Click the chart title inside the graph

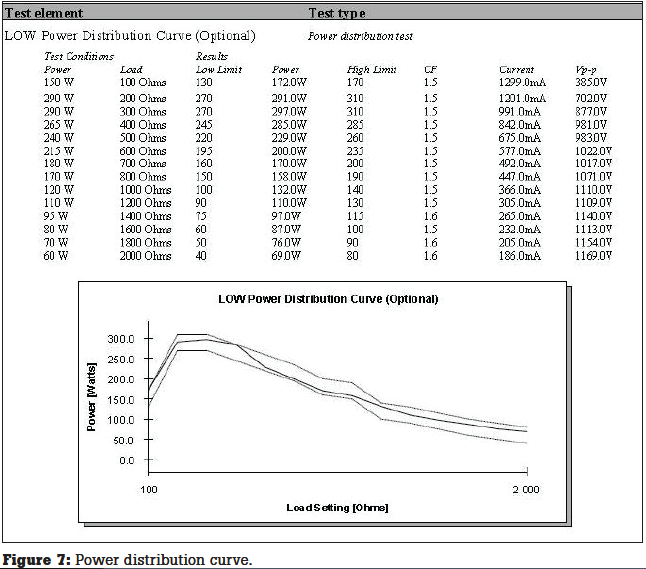(327, 299)
